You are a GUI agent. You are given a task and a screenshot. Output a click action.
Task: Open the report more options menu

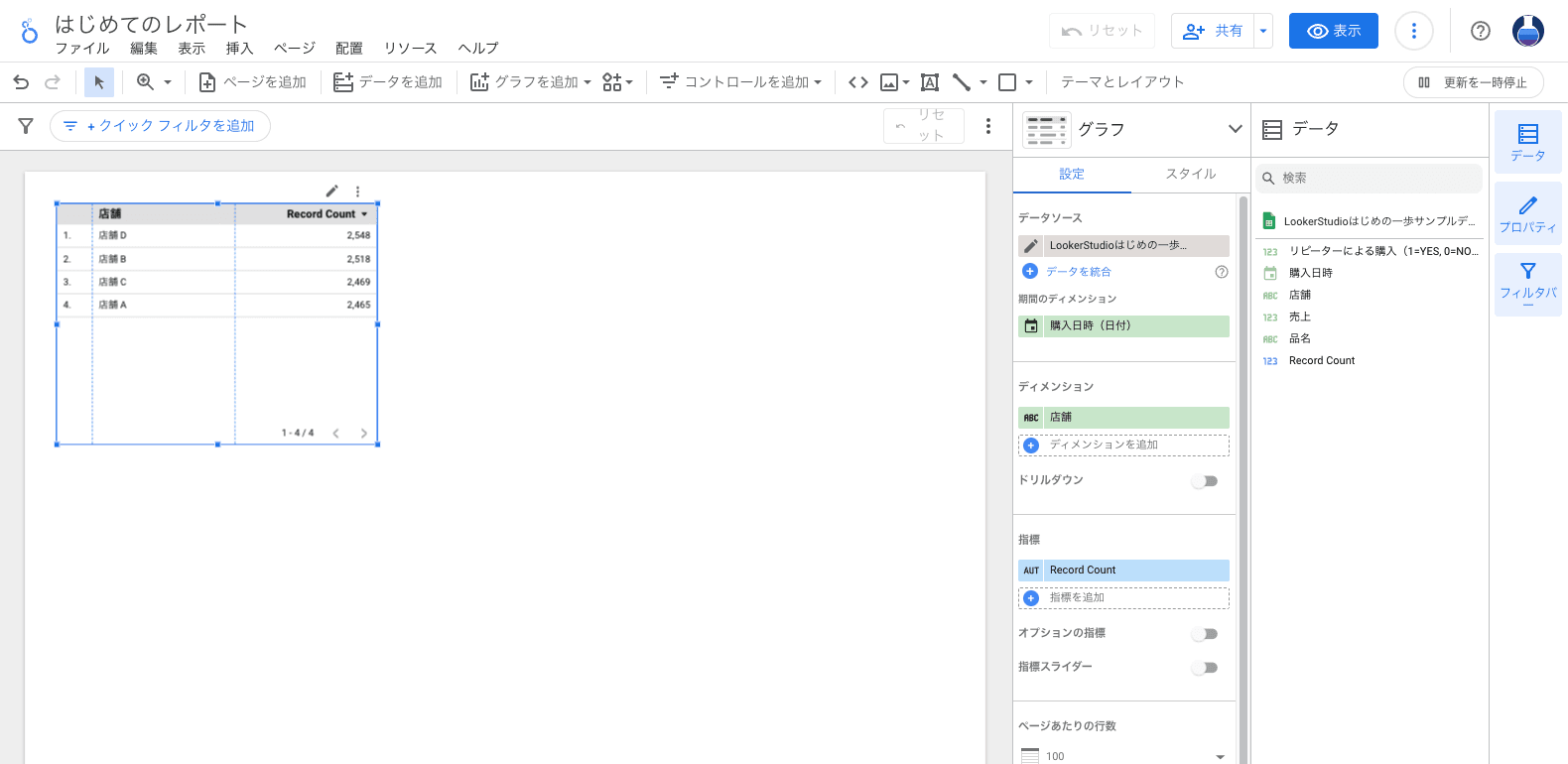point(1414,31)
